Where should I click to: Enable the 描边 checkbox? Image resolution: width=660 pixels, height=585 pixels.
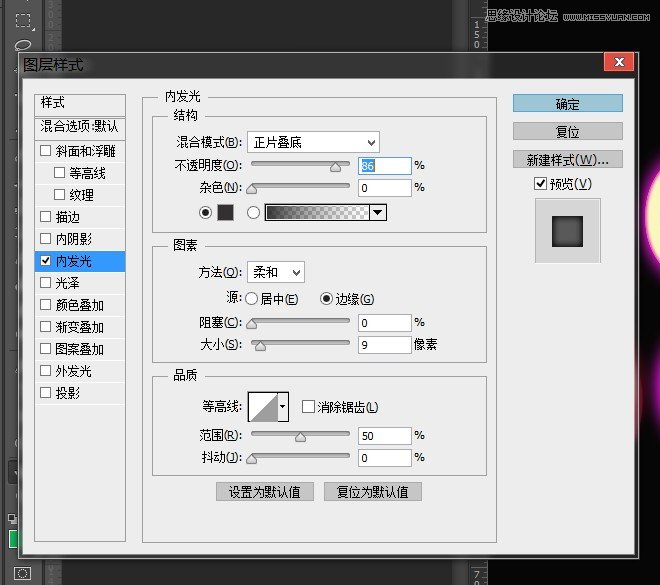[x=45, y=217]
